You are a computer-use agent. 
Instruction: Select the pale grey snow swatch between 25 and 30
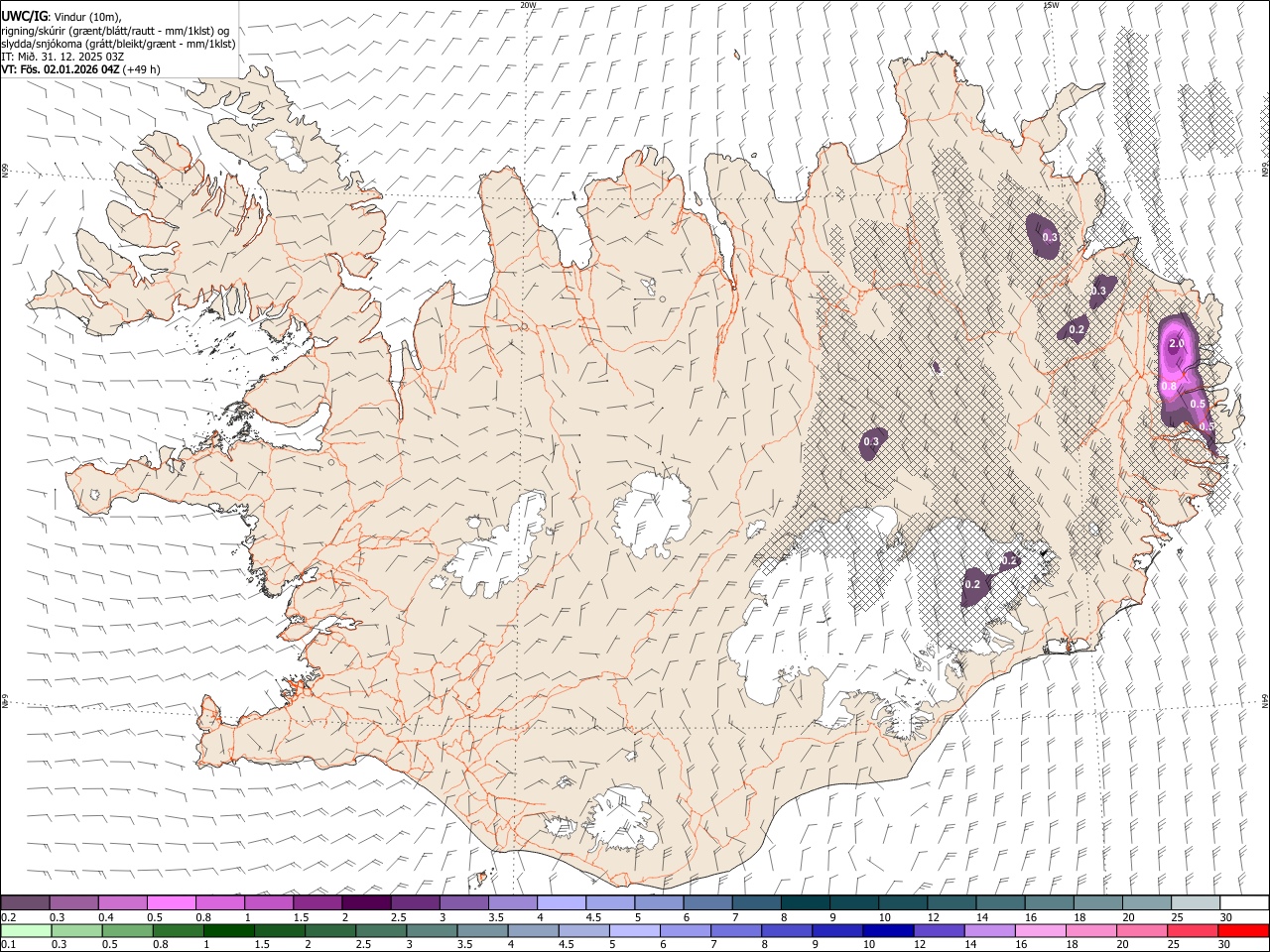pos(1196,902)
